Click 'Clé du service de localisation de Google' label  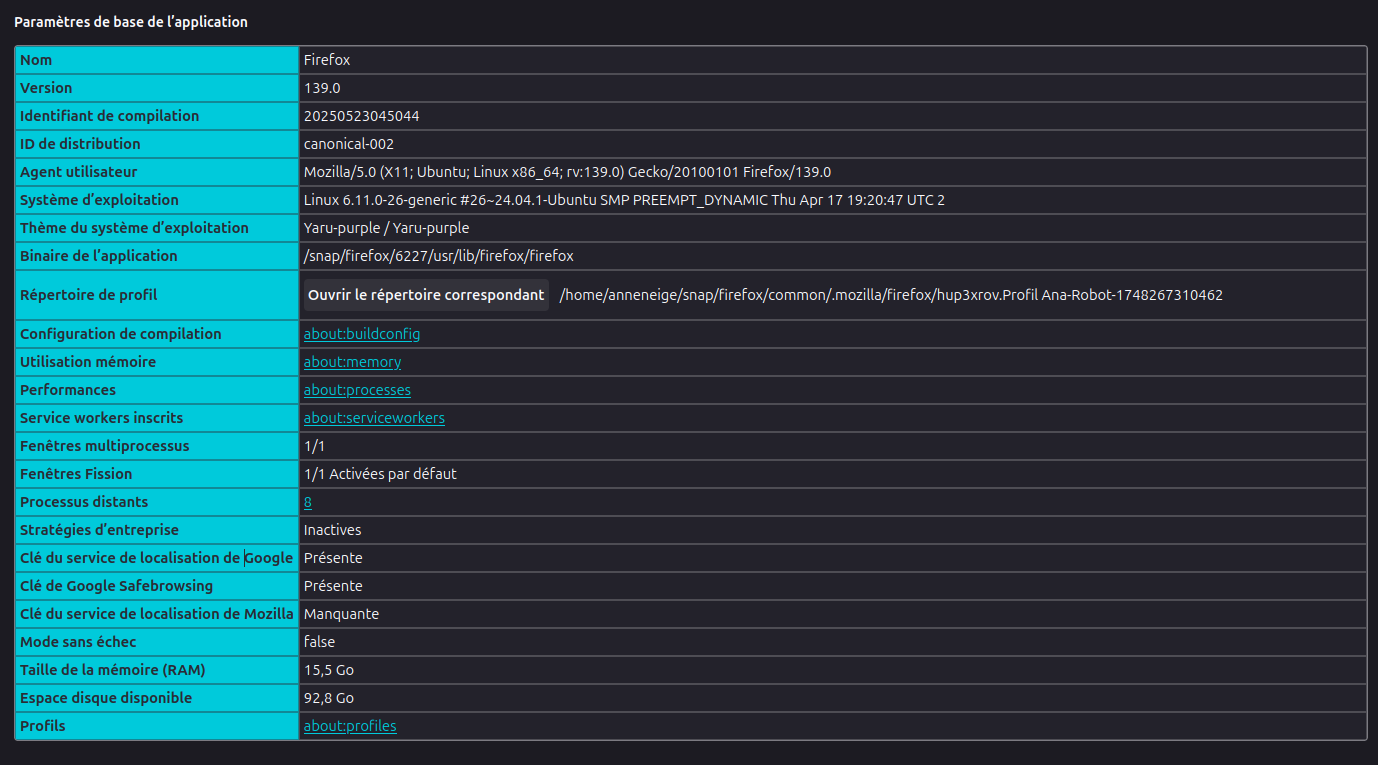[157, 558]
